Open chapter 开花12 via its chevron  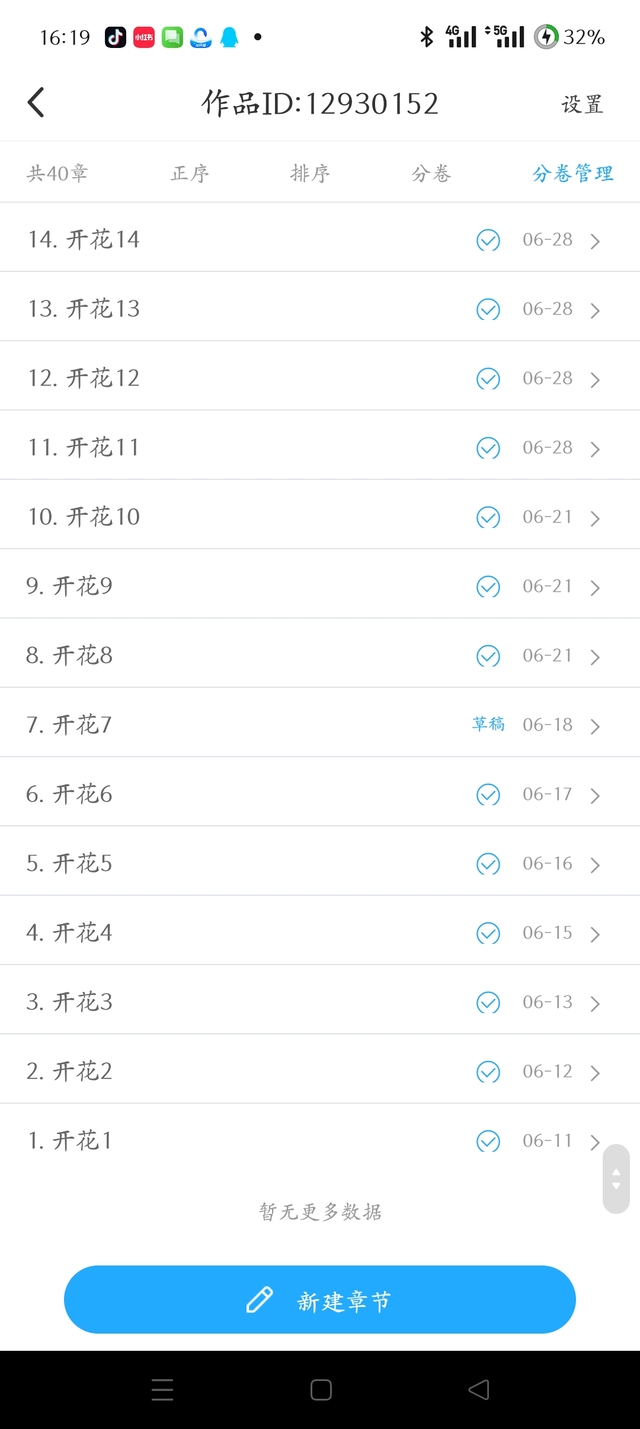click(595, 380)
